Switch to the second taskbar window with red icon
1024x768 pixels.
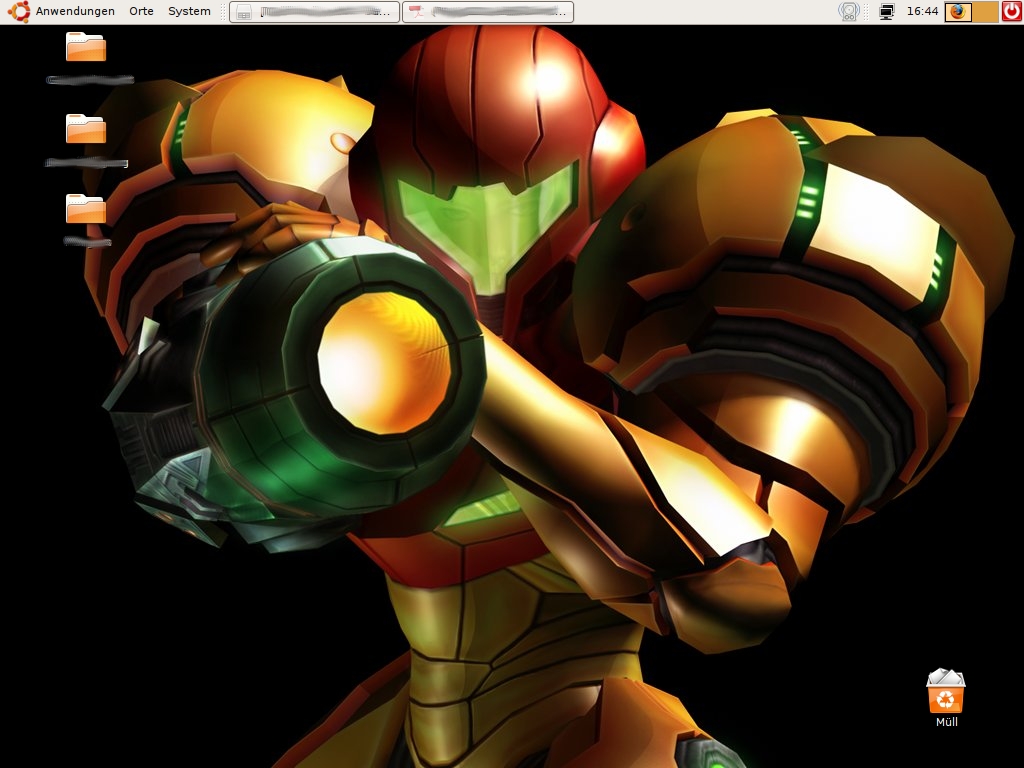pos(487,12)
